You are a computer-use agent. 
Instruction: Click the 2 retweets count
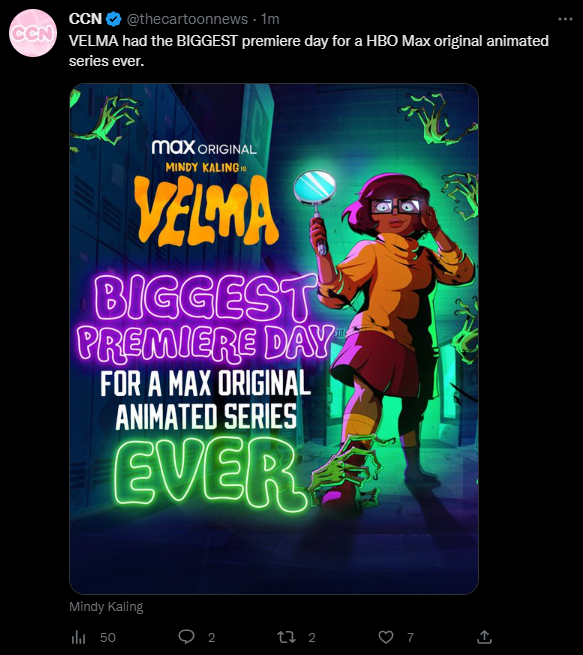click(x=312, y=637)
